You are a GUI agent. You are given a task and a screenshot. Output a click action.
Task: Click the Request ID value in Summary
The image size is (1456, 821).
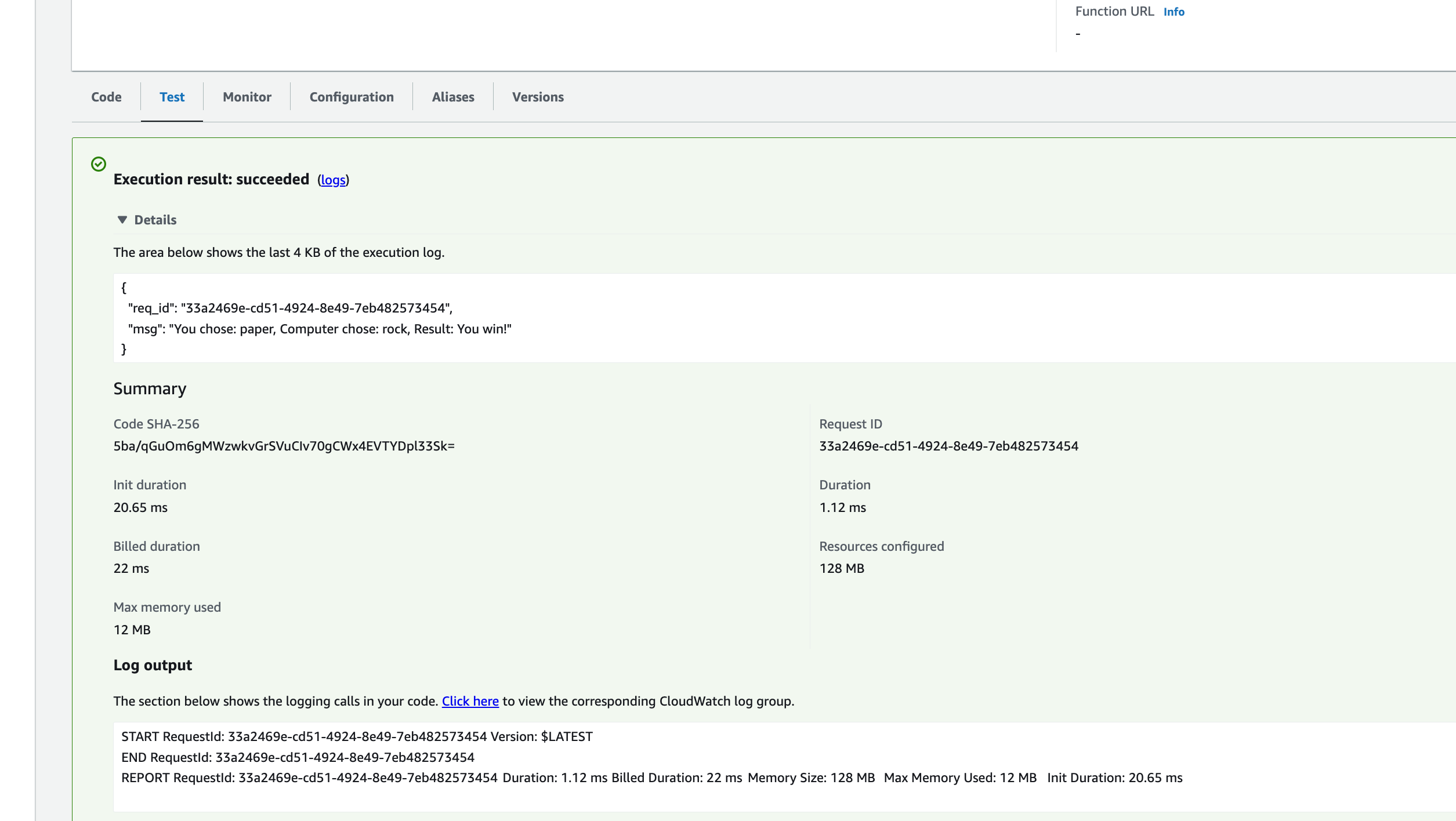[948, 446]
